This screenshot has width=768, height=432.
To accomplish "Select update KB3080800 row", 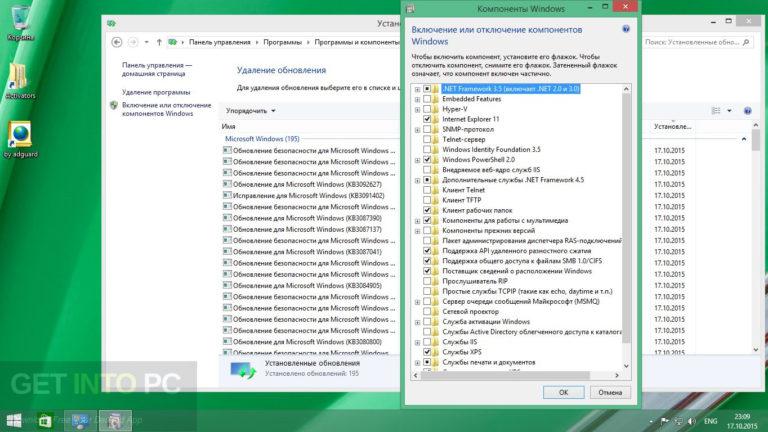I will tap(307, 342).
